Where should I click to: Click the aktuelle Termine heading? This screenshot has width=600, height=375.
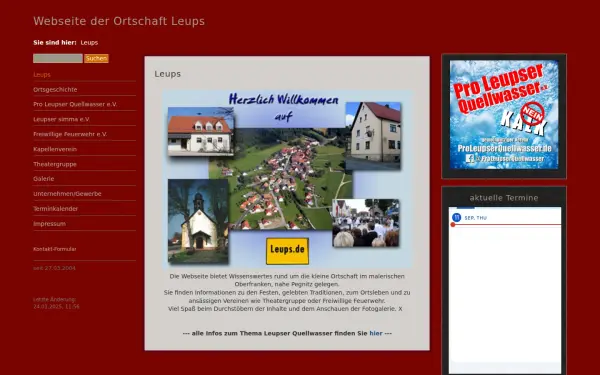[504, 198]
